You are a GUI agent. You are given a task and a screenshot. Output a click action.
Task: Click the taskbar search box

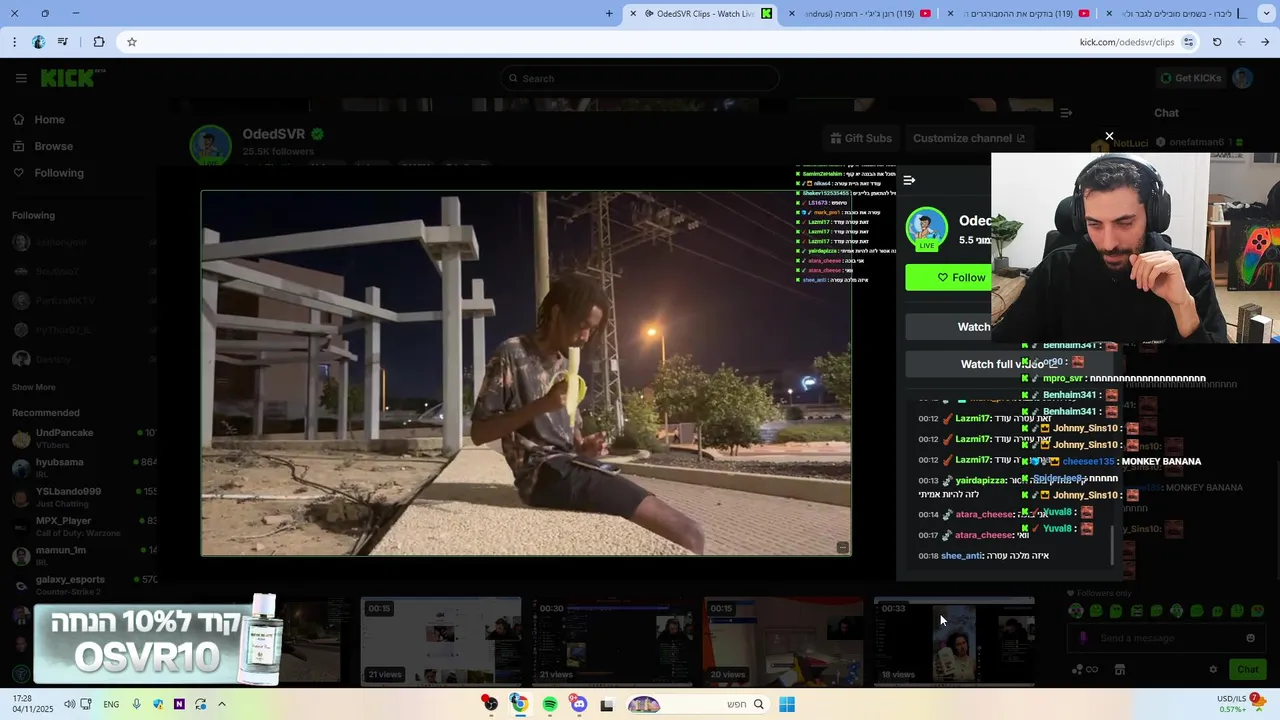tap(697, 704)
